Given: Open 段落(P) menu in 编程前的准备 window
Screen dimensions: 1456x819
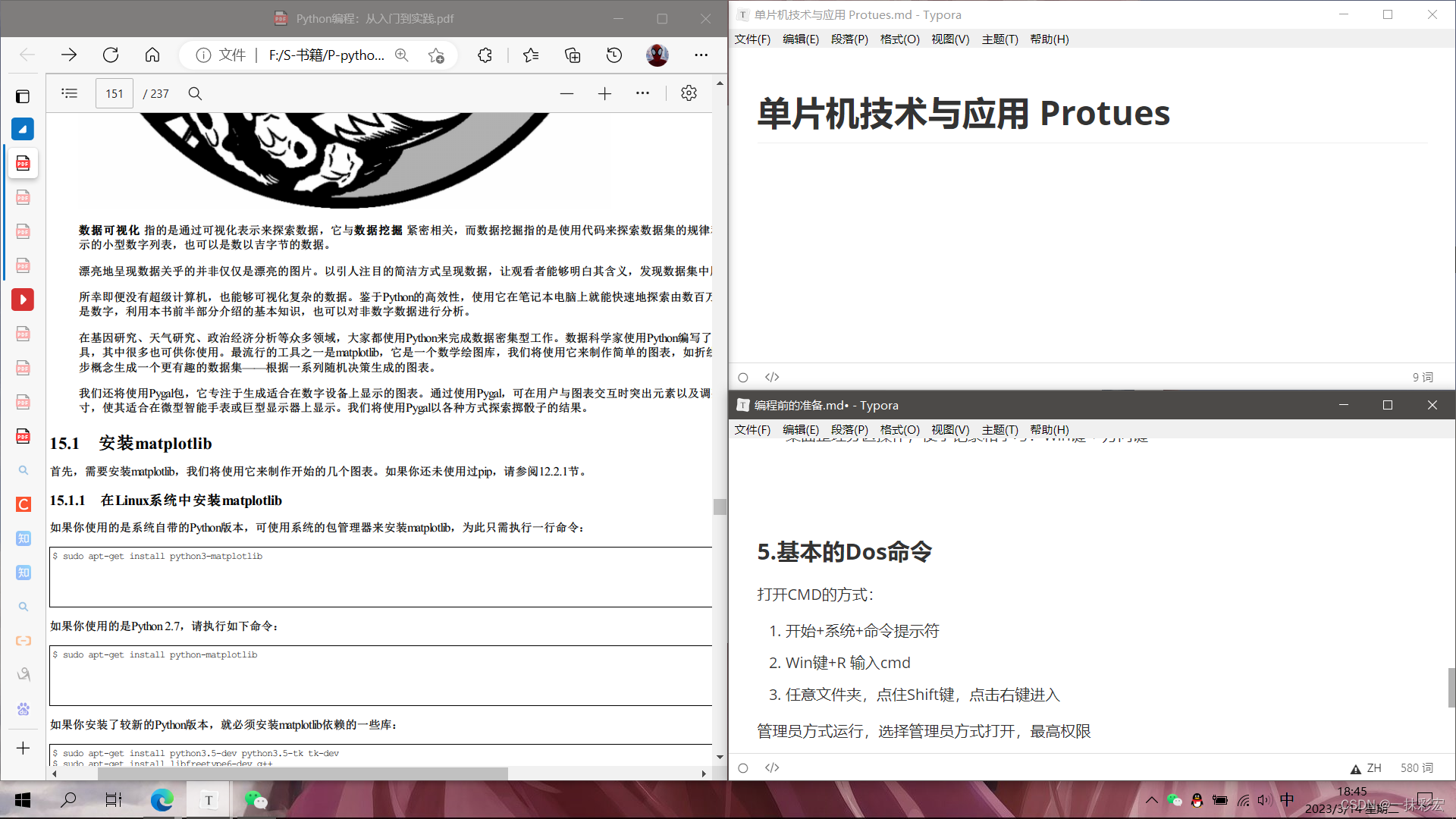Looking at the screenshot, I should pos(849,430).
